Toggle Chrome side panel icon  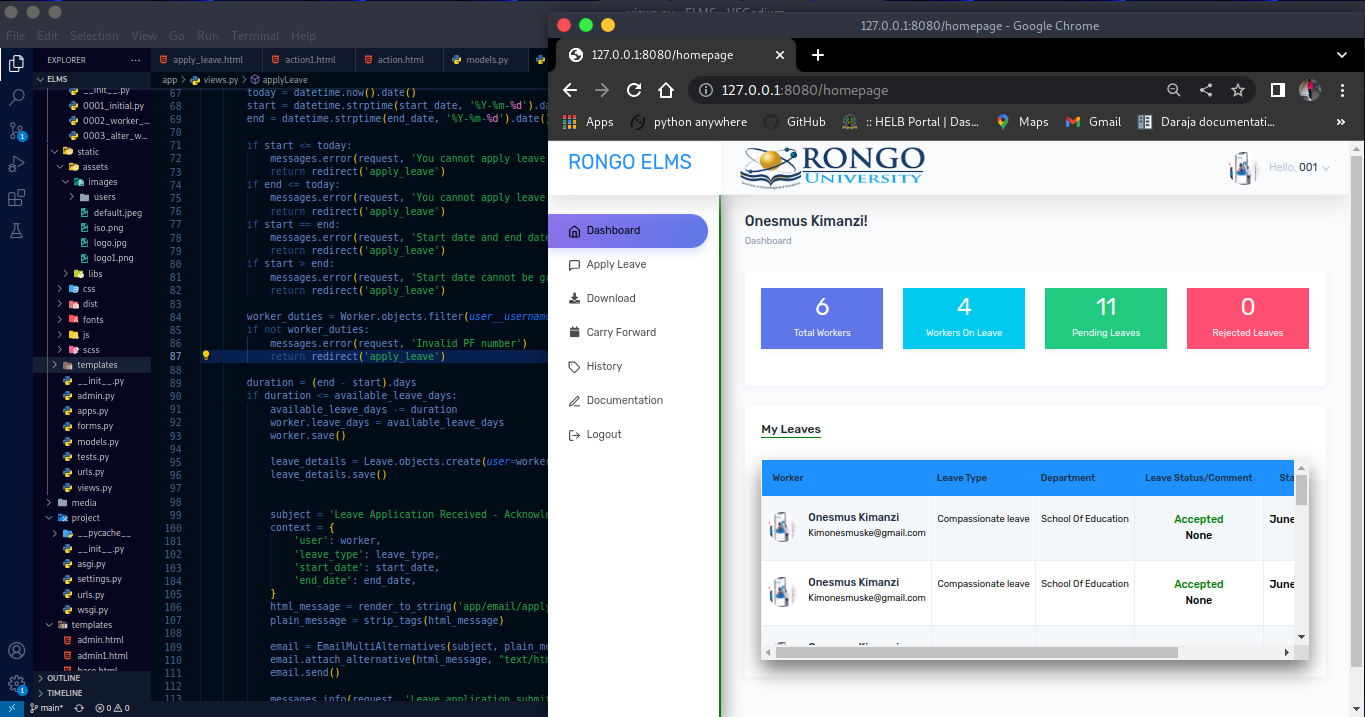1277,90
